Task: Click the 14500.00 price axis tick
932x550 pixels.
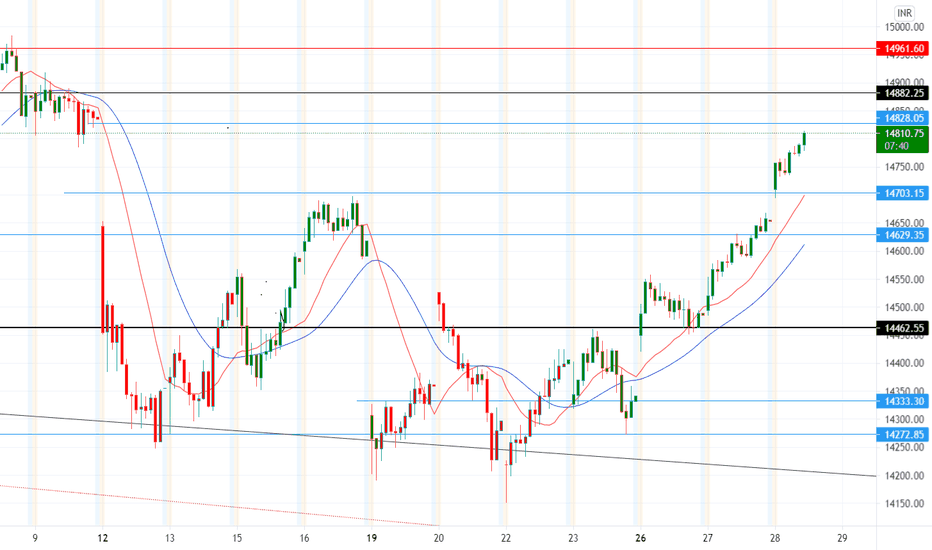Action: coord(904,307)
